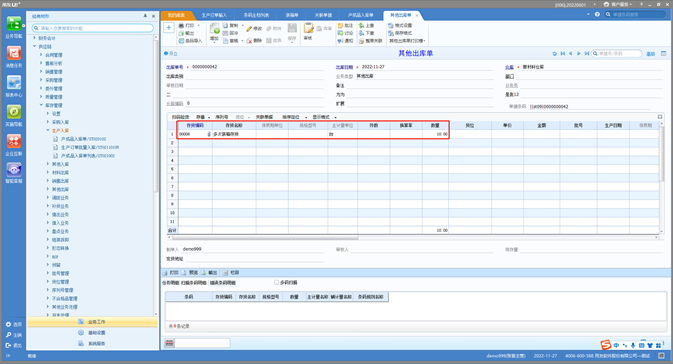Click the plus button at toolbar left
673x364 pixels.
click(x=169, y=28)
